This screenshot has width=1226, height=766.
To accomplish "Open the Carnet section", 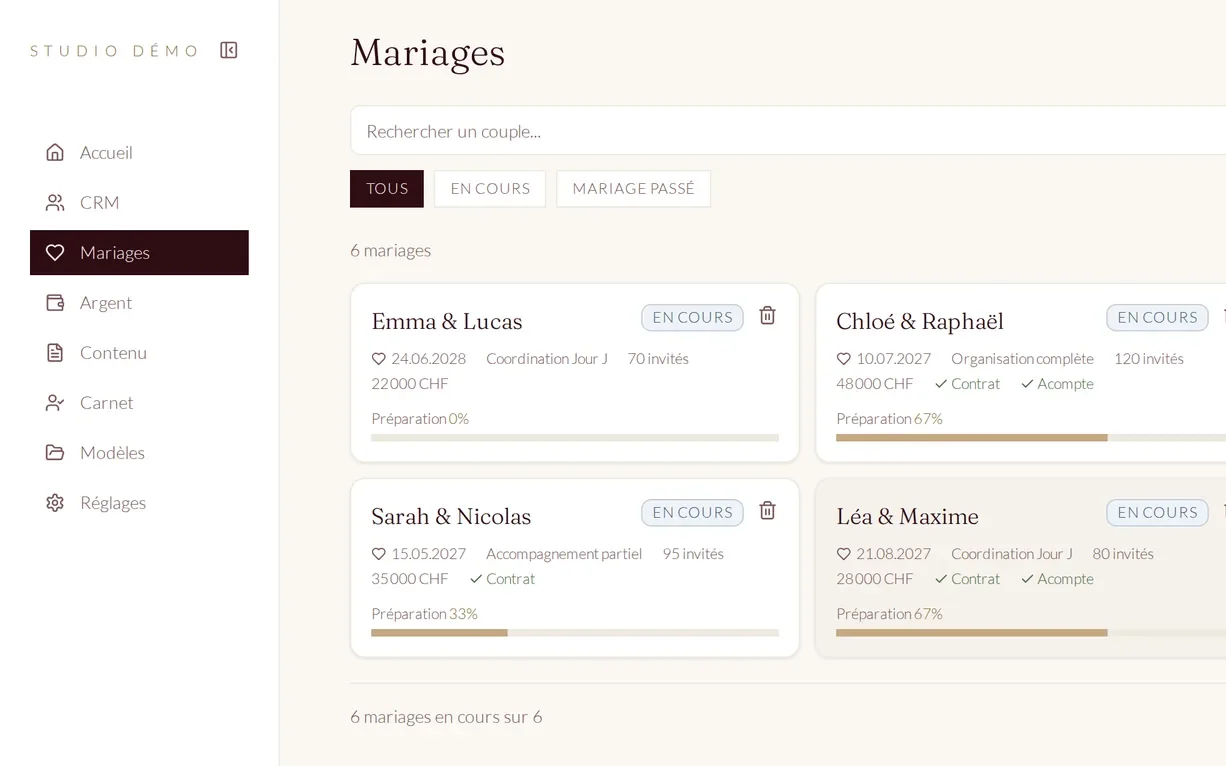I will [x=139, y=402].
